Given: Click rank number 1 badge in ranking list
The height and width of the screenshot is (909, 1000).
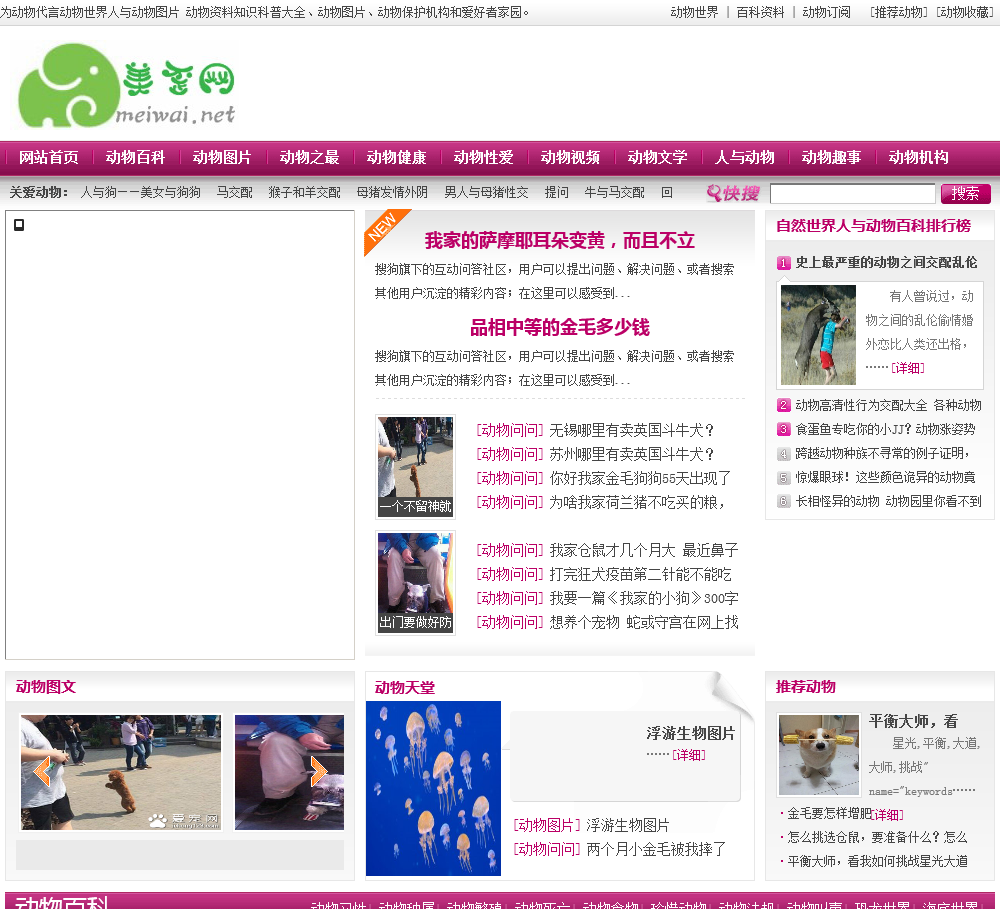Looking at the screenshot, I should point(784,263).
